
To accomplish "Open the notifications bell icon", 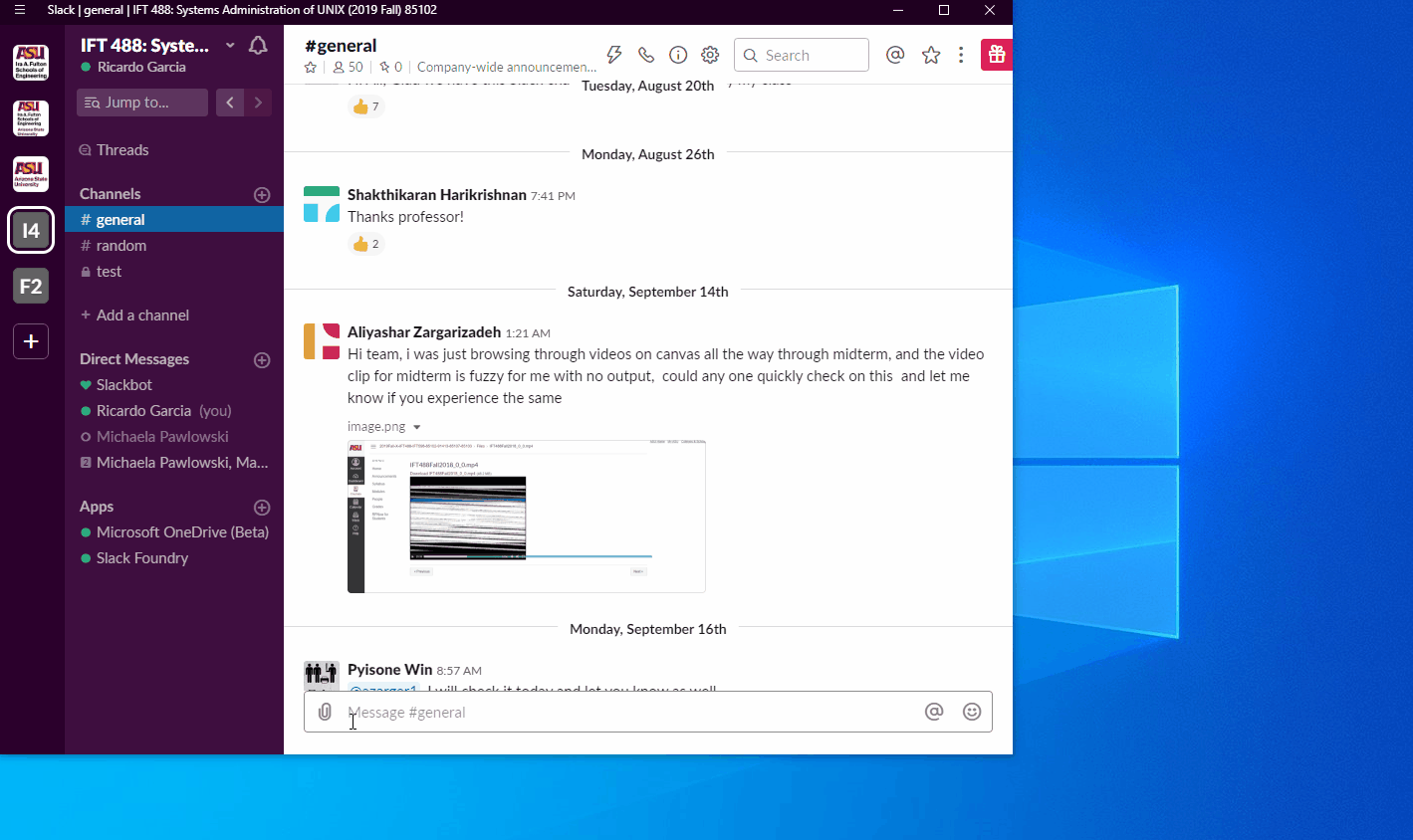I will pyautogui.click(x=258, y=46).
